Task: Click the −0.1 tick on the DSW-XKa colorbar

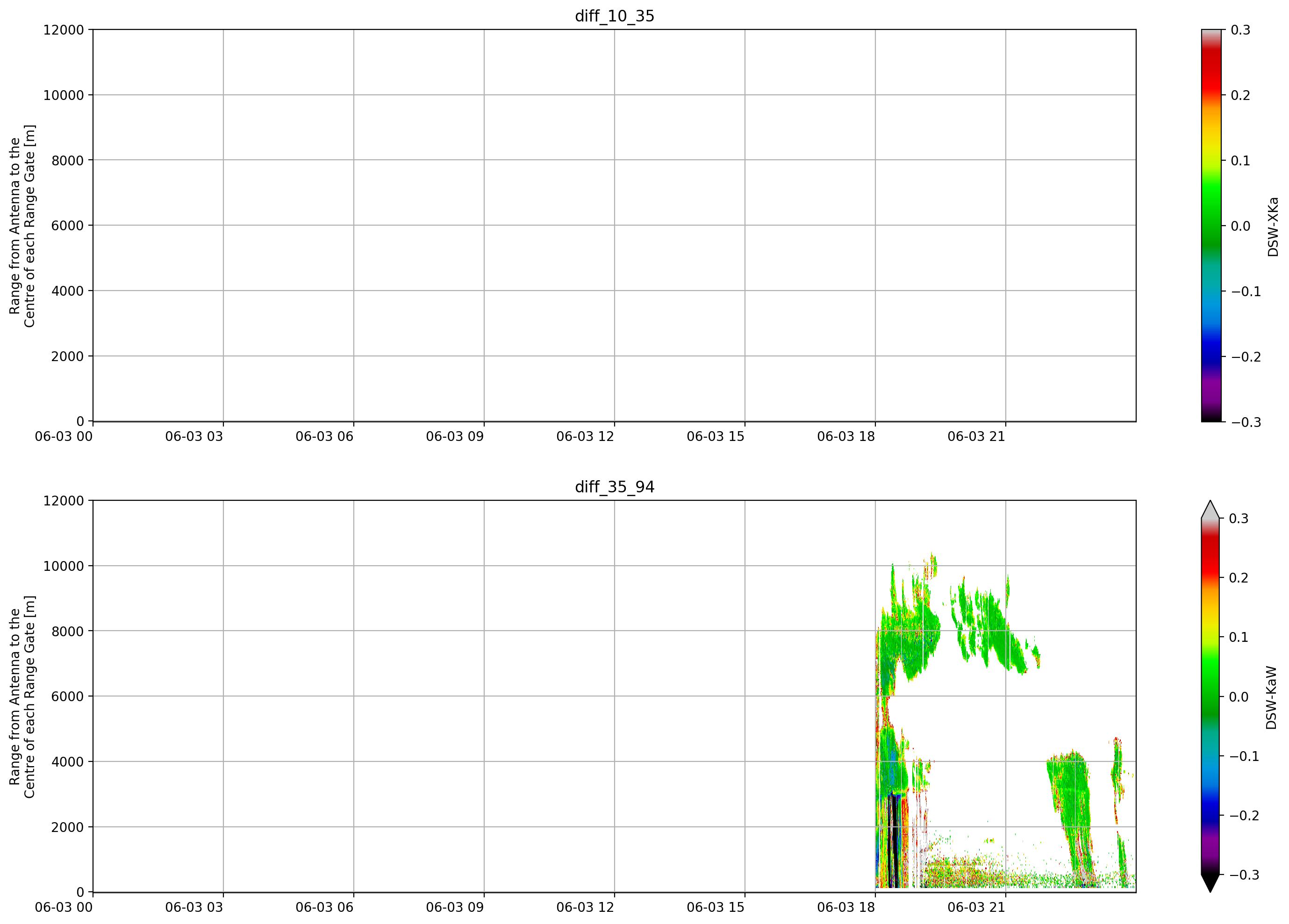Action: (1246, 291)
